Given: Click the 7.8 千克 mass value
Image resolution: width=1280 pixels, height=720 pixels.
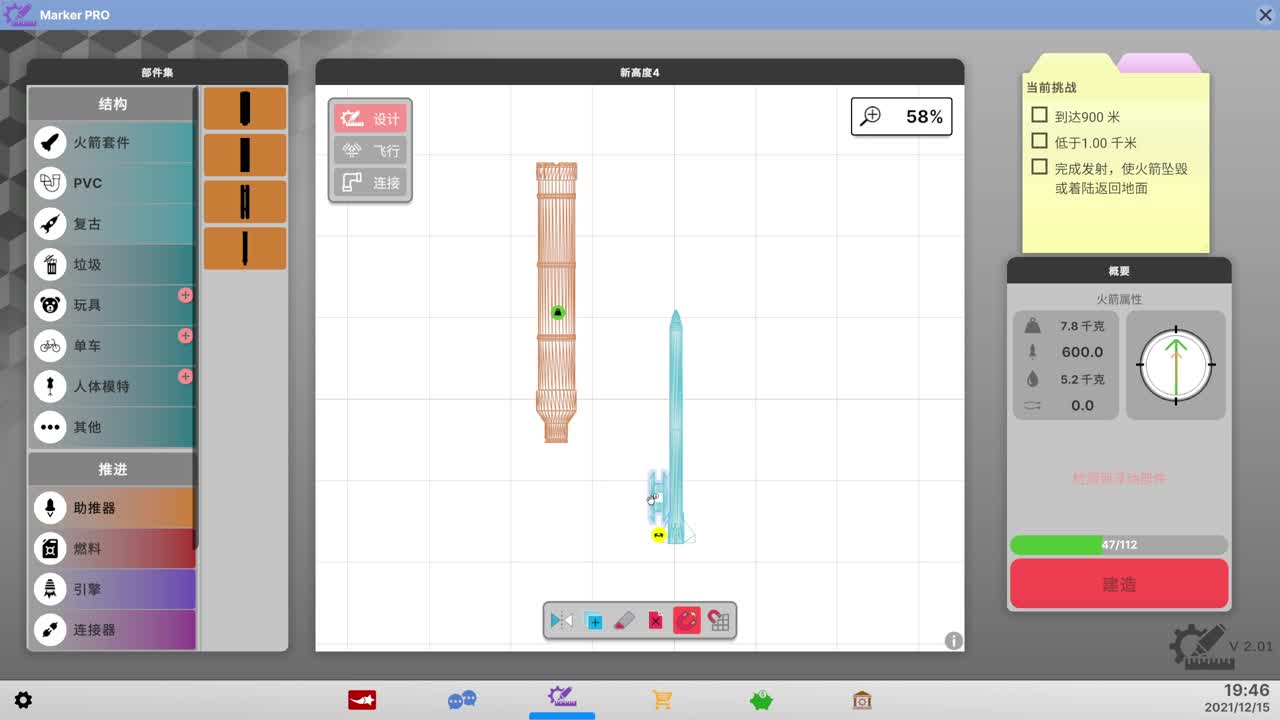Looking at the screenshot, I should coord(1082,326).
